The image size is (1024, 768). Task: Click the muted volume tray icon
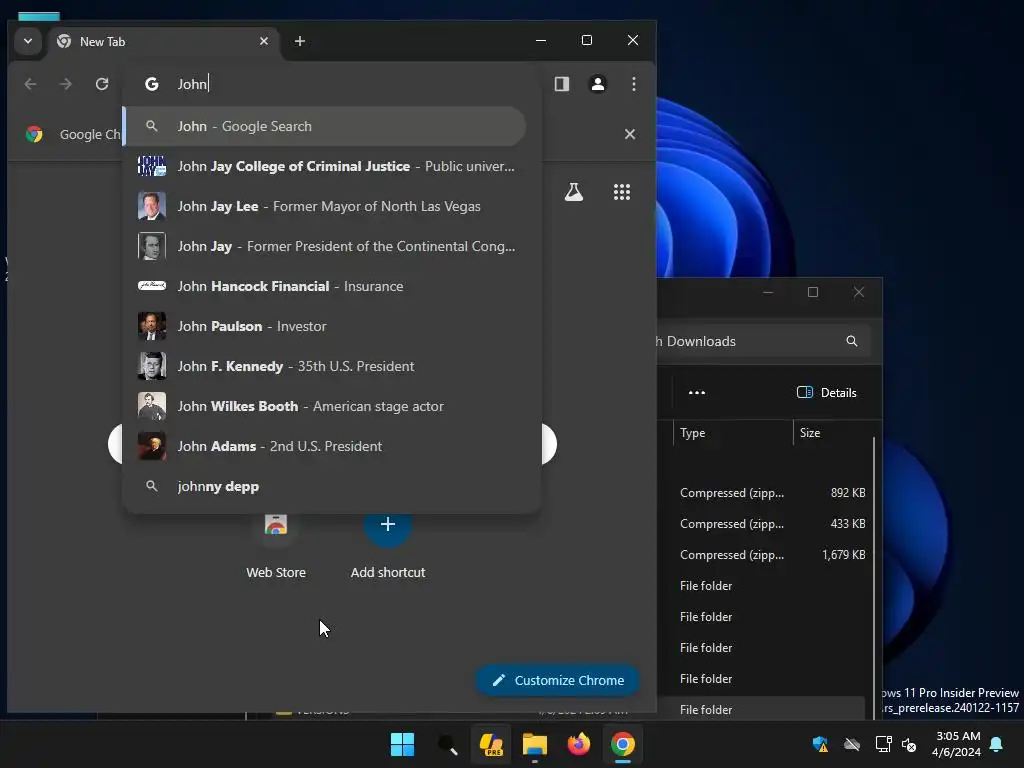coord(909,744)
